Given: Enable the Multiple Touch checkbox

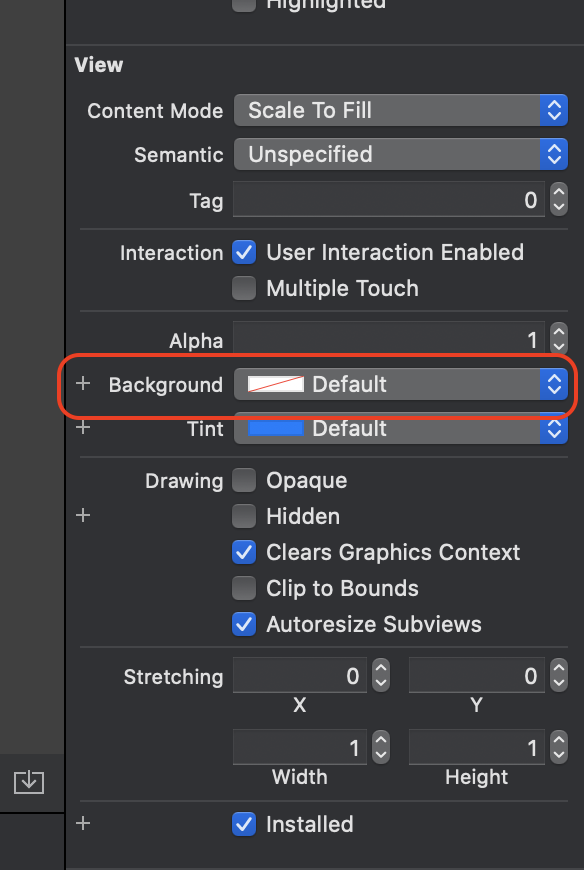Looking at the screenshot, I should pos(244,289).
